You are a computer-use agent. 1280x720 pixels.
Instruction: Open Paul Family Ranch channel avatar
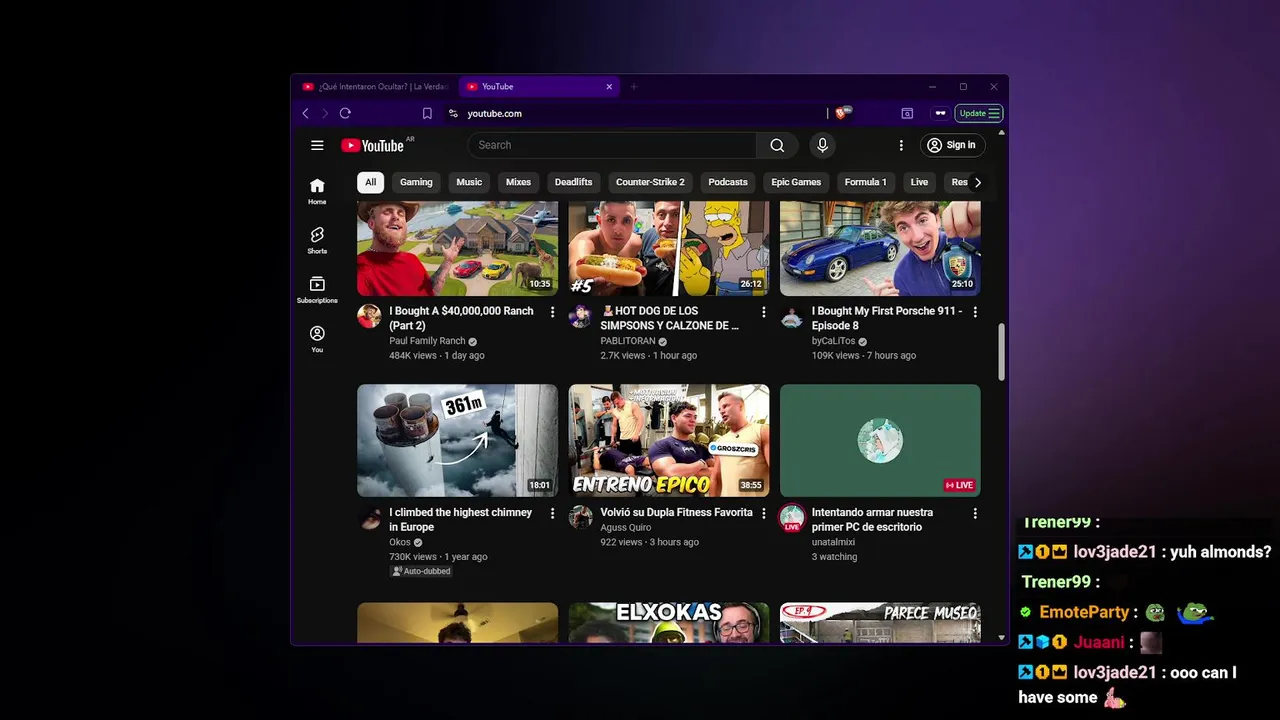coord(369,316)
